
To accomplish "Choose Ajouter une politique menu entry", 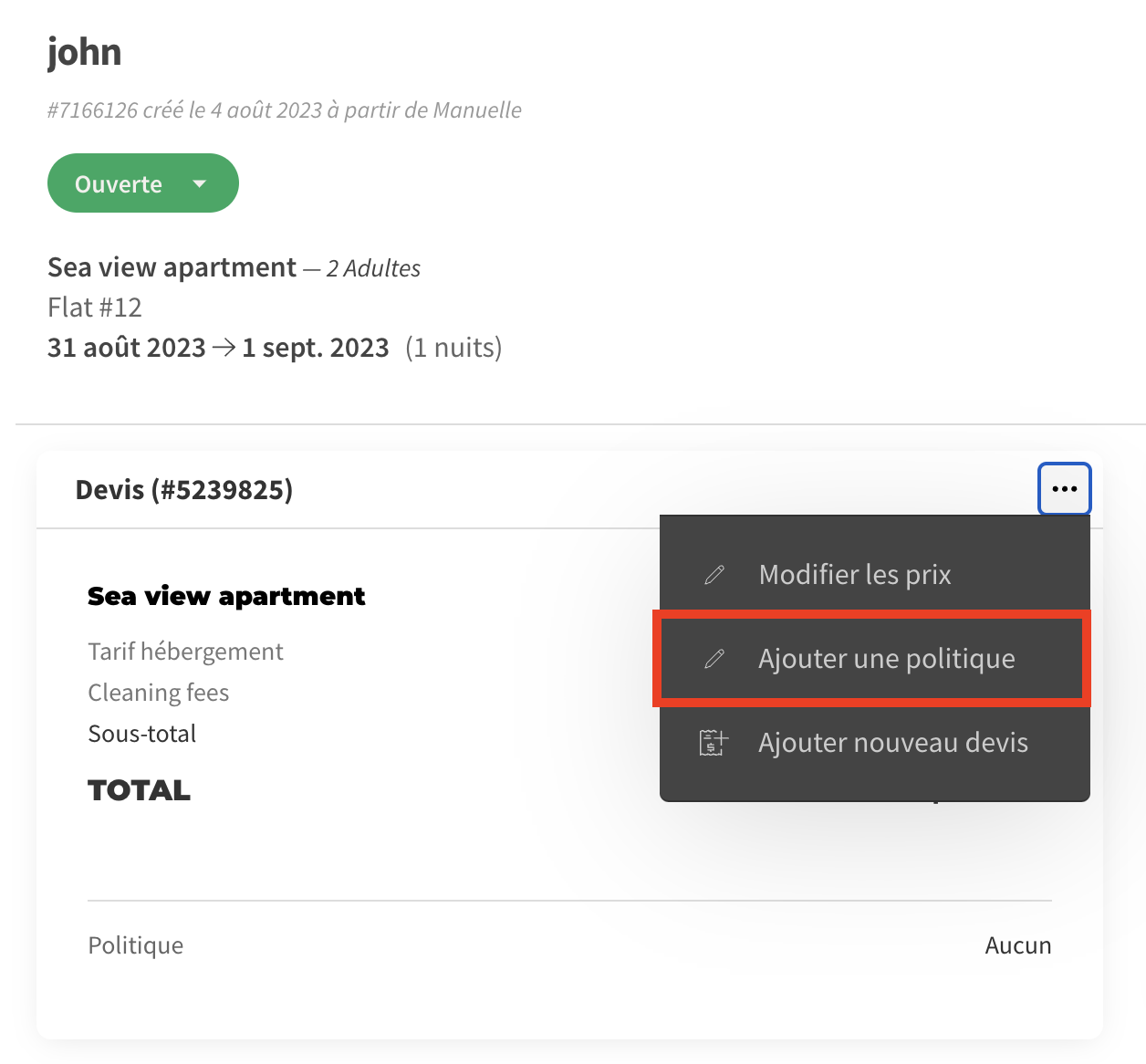I will pyautogui.click(x=886, y=659).
